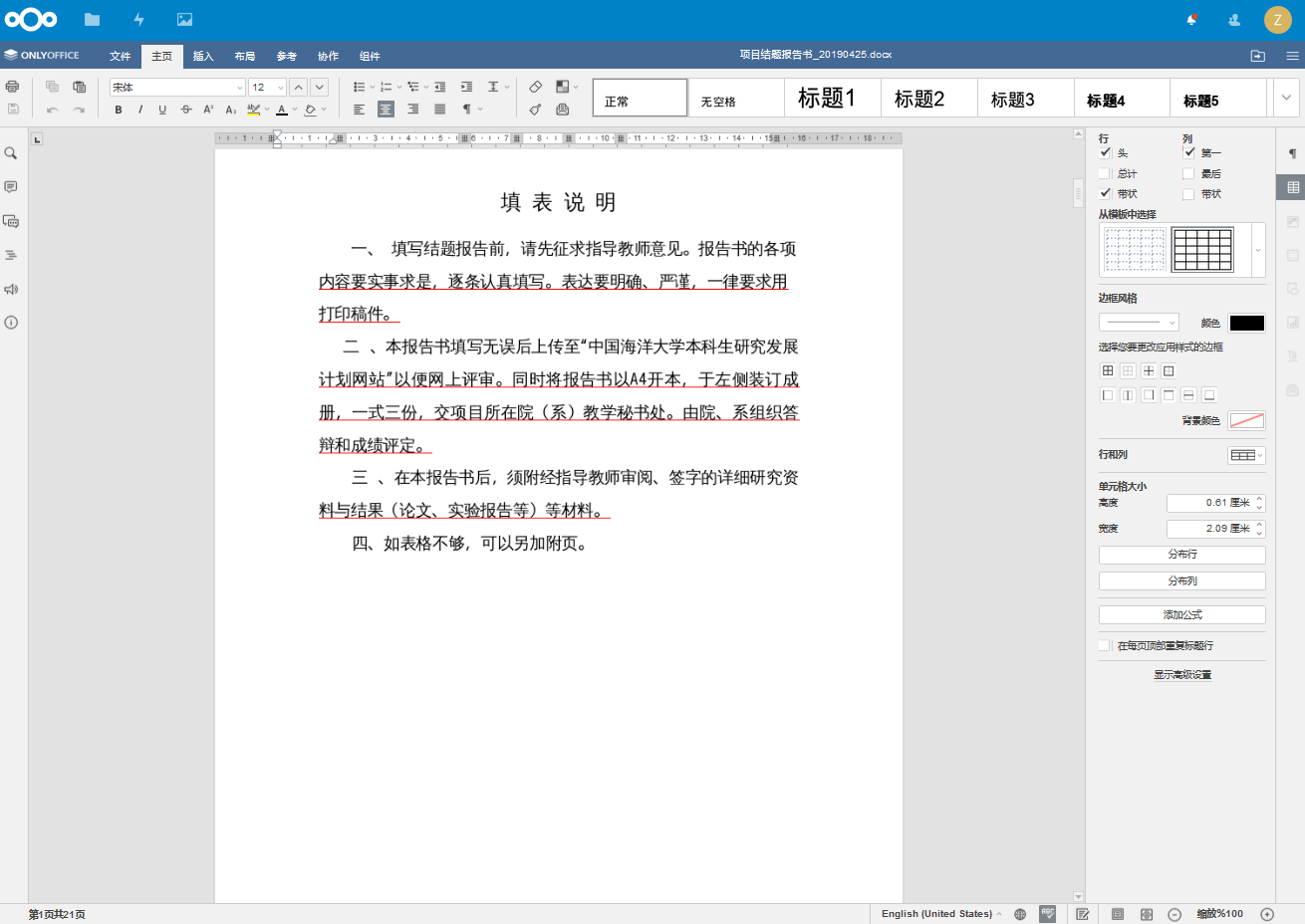Toggle underline formatting
Screen dimensions: 1305x924
point(162,110)
